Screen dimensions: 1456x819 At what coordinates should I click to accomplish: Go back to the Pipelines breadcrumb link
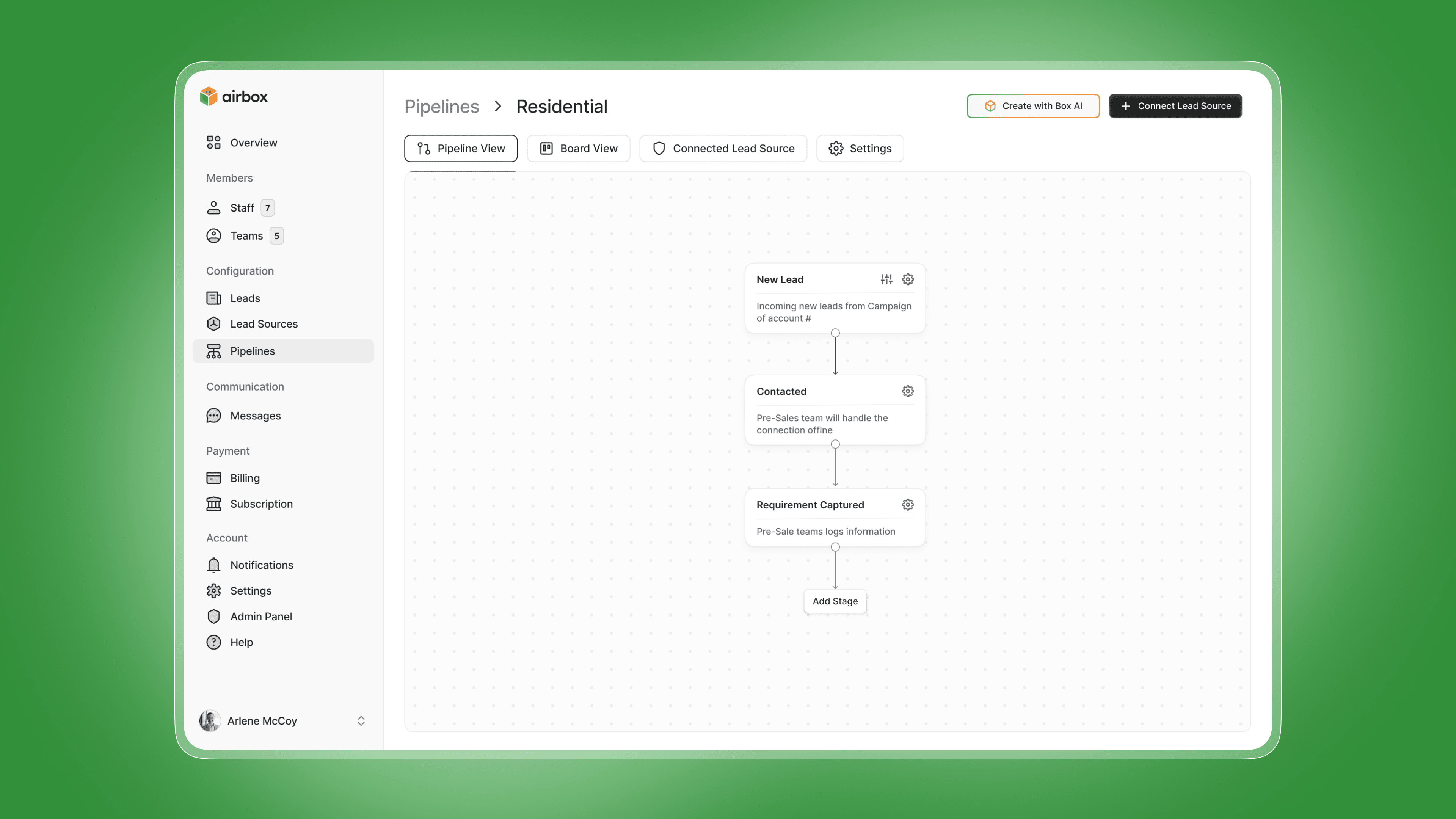point(441,106)
